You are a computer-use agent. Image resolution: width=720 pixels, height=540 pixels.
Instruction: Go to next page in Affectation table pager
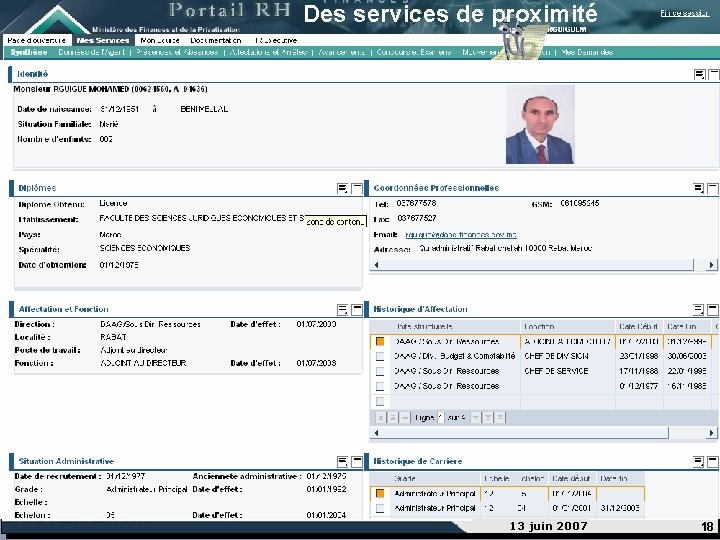pos(488,417)
